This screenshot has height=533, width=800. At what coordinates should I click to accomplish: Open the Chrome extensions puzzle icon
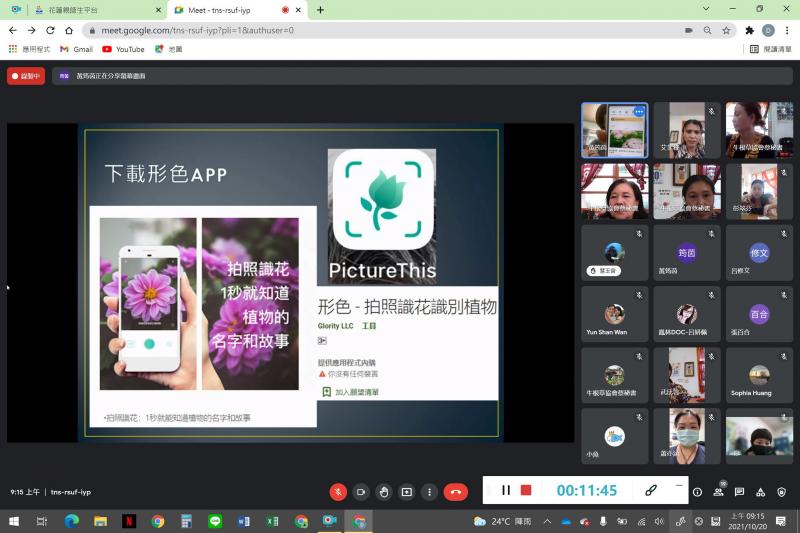coord(749,31)
